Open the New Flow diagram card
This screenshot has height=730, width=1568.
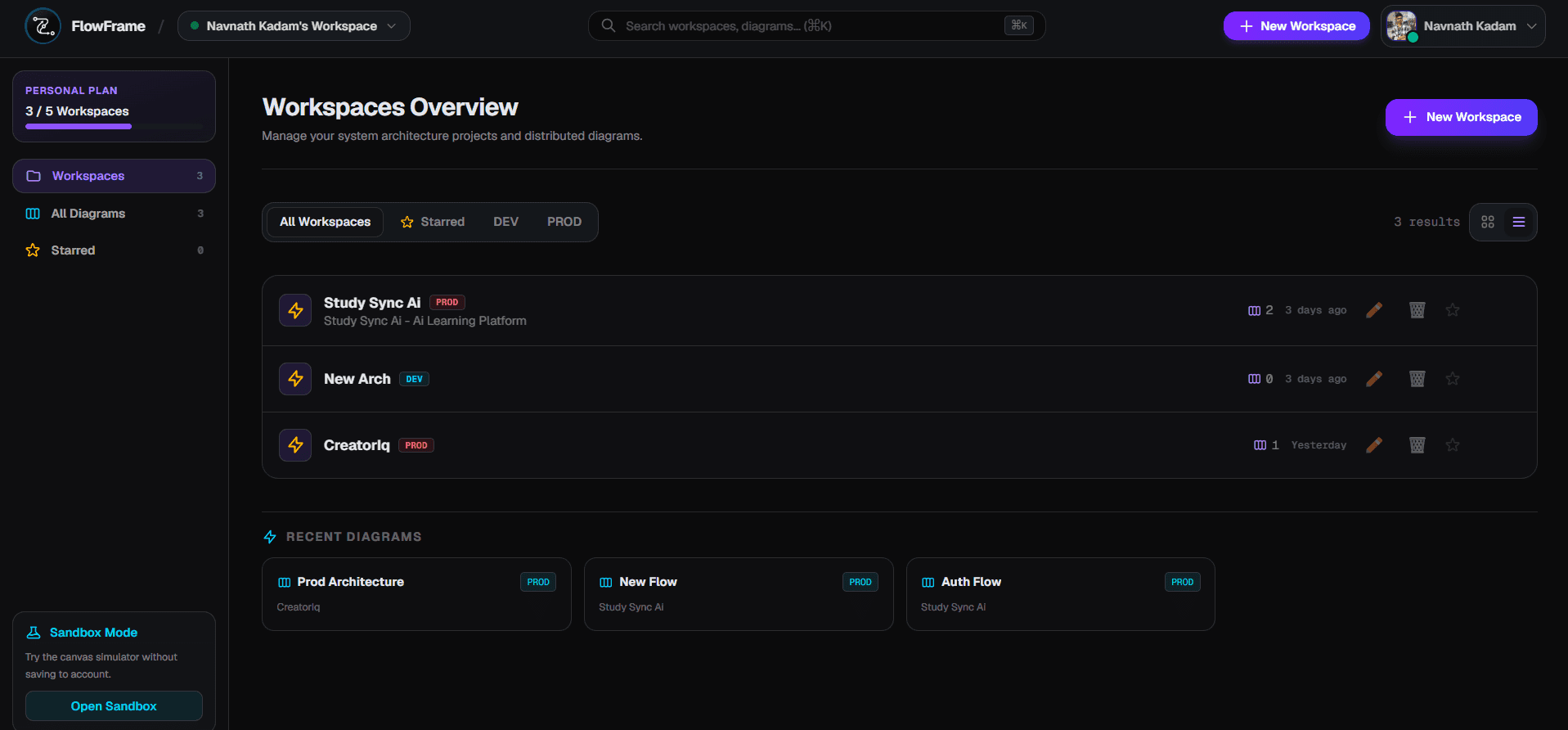coord(739,594)
